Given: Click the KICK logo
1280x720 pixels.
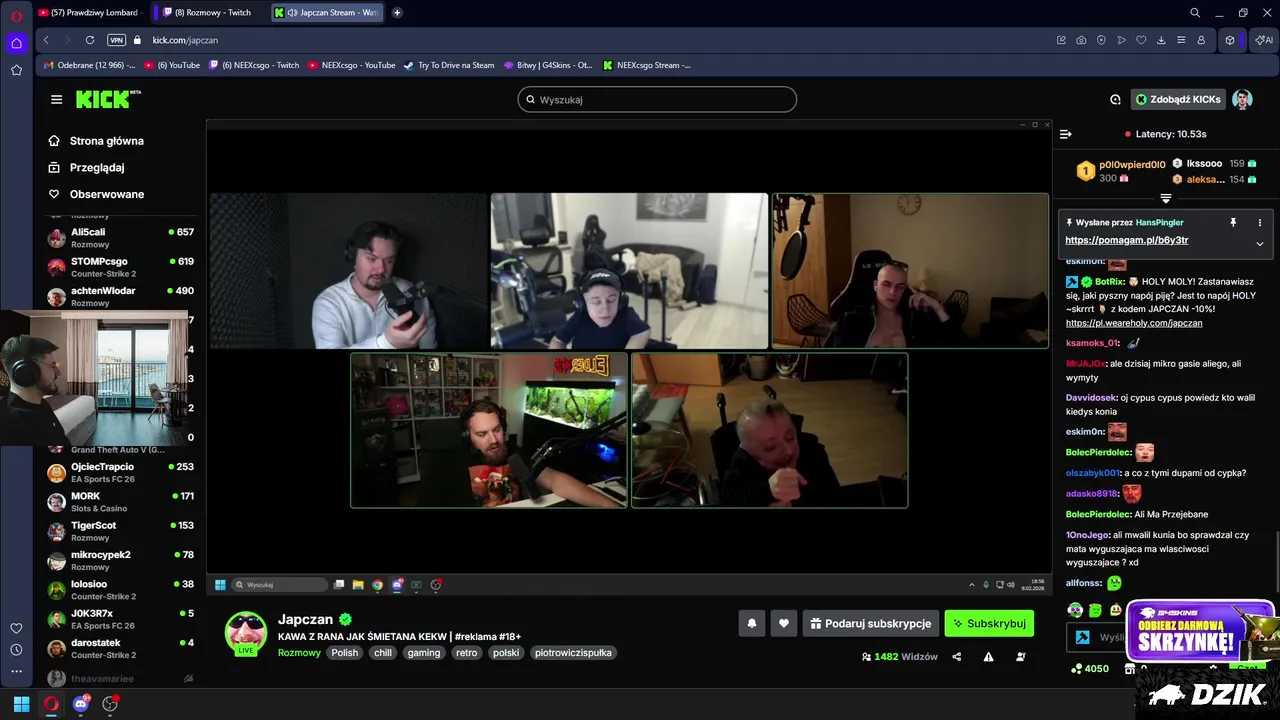Looking at the screenshot, I should pyautogui.click(x=108, y=99).
